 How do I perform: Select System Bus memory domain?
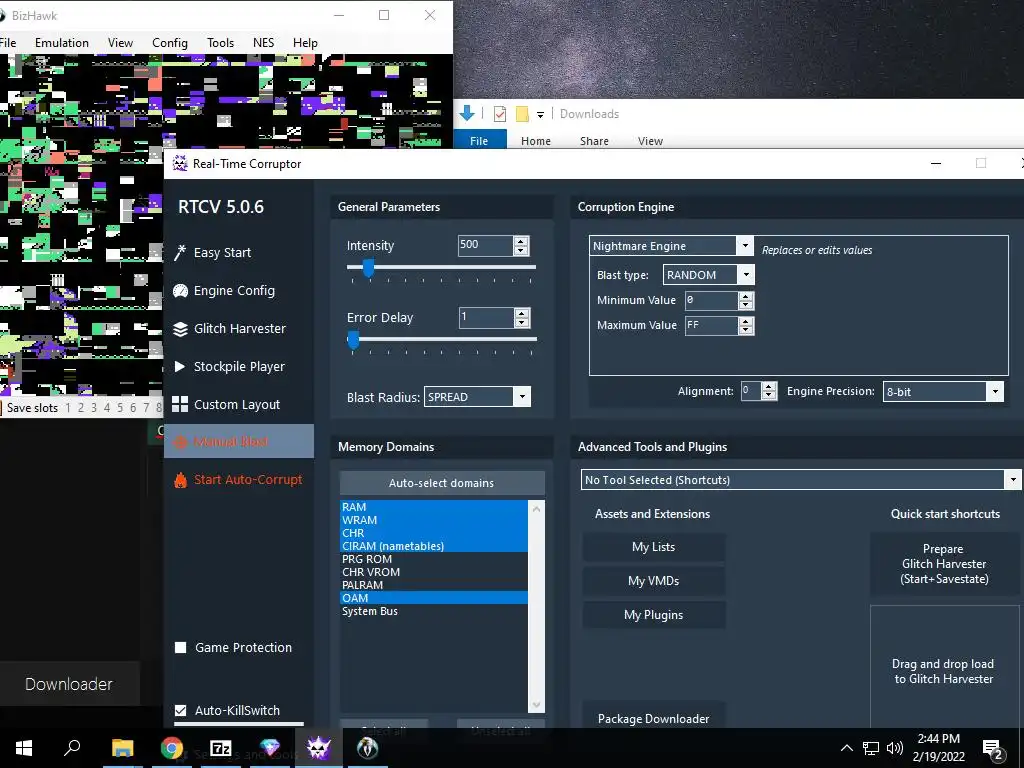[x=434, y=611]
